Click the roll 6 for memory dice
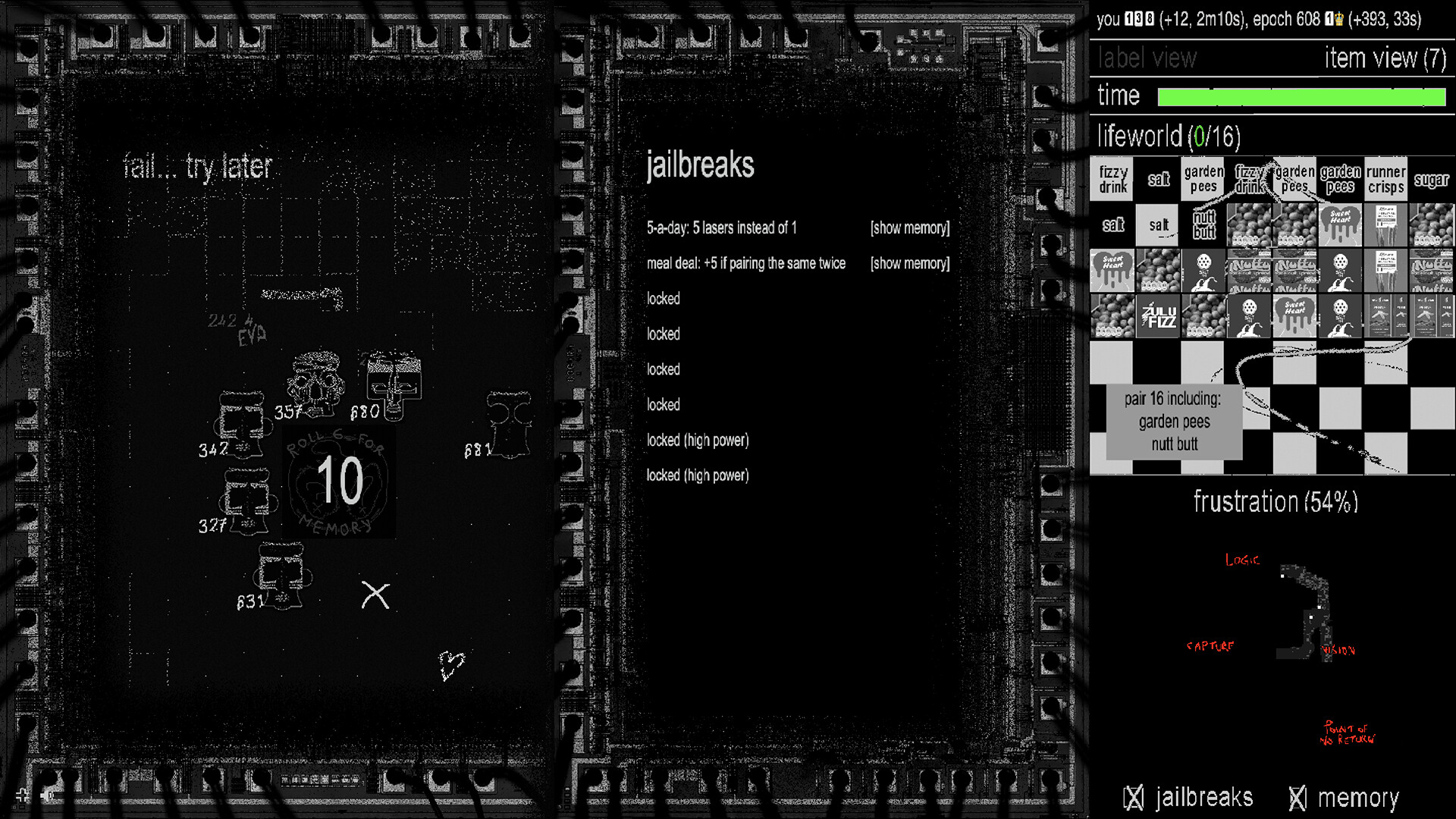 coord(339,481)
